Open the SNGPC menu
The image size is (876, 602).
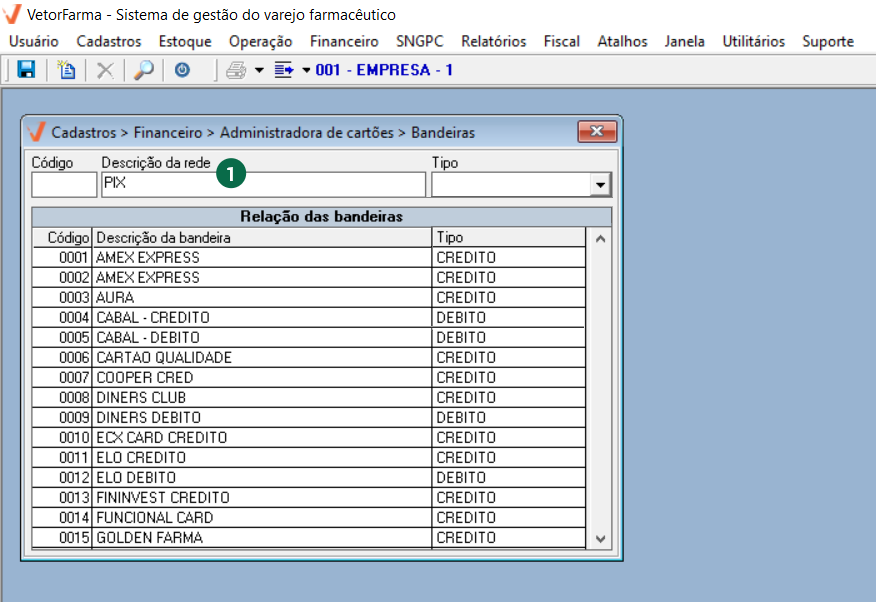pyautogui.click(x=420, y=41)
